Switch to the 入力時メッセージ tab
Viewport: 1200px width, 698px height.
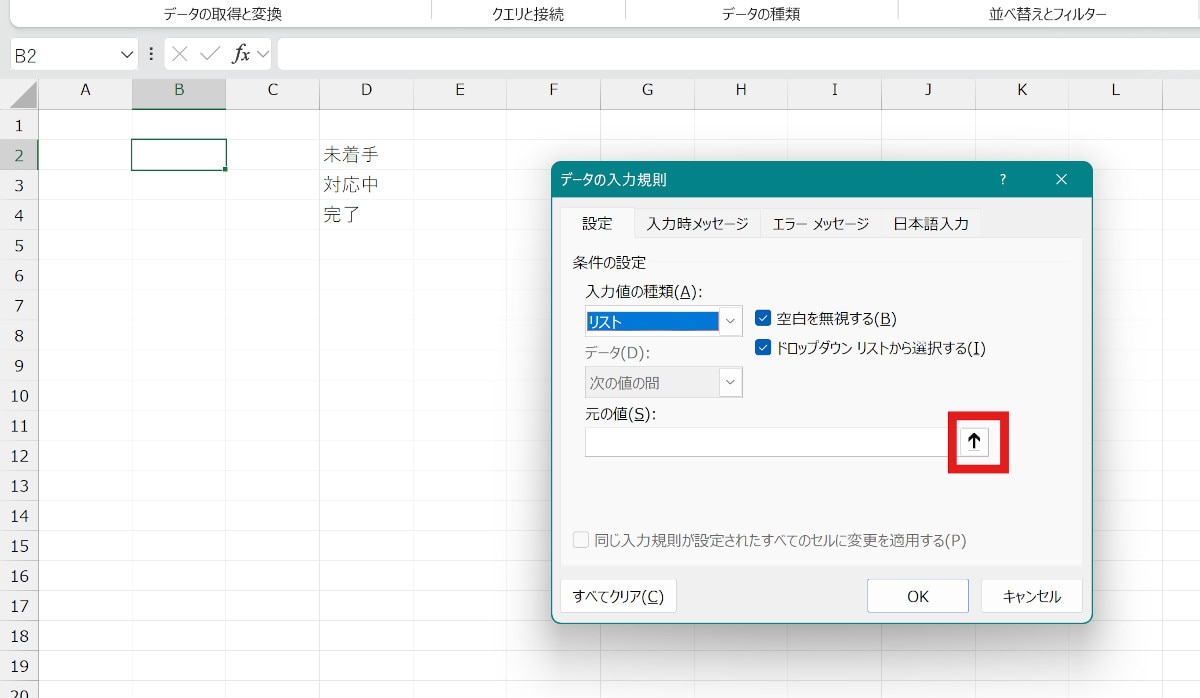(697, 224)
